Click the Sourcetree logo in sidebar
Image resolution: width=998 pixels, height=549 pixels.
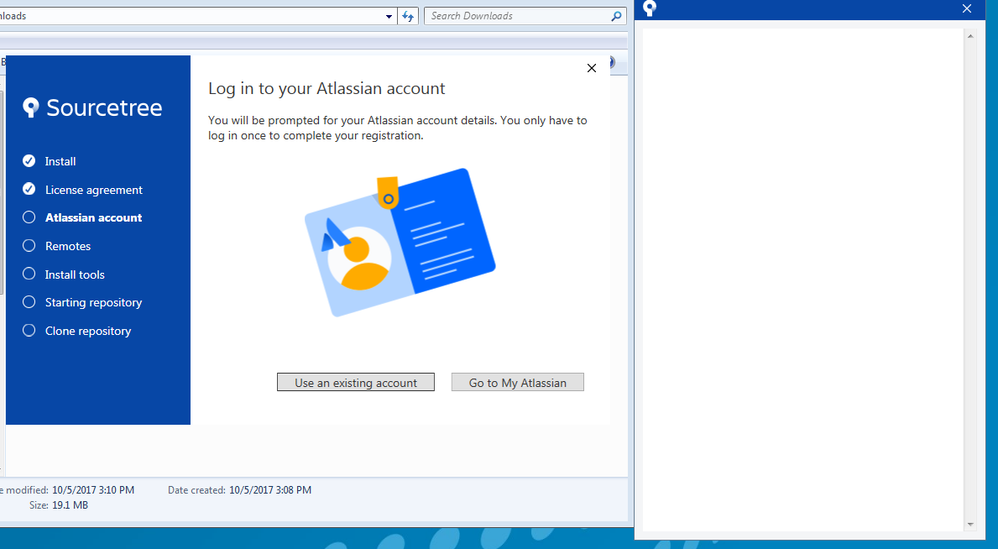pyautogui.click(x=92, y=108)
